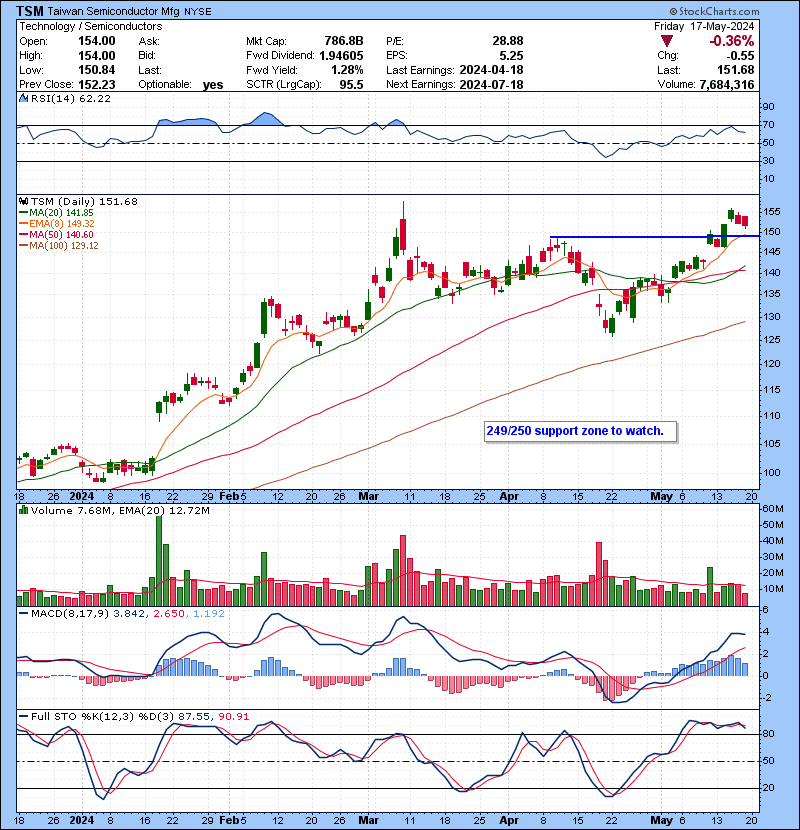Click the RSI 30 level axis label
This screenshot has width=800, height=830.
click(x=768, y=160)
